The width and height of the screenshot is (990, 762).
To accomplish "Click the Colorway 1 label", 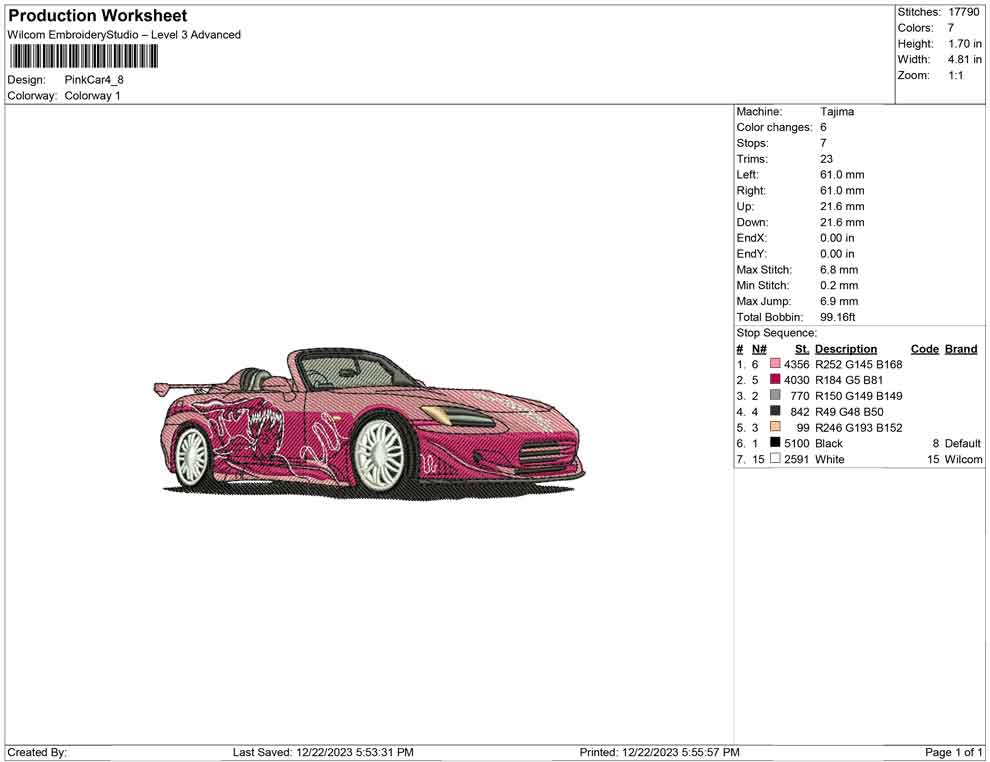I will pyautogui.click(x=92, y=95).
